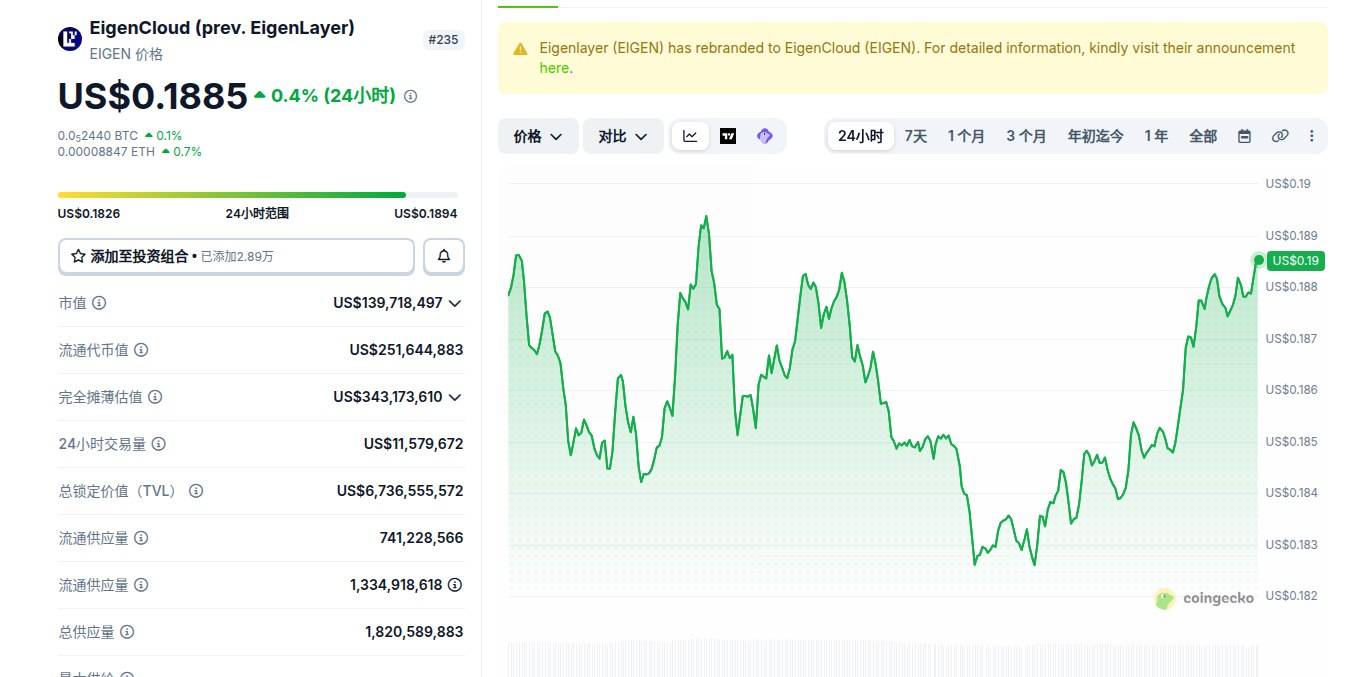Viewport: 1360px width, 677px height.
Task: Click the 0.00008847 ETH price text
Action: 107,152
